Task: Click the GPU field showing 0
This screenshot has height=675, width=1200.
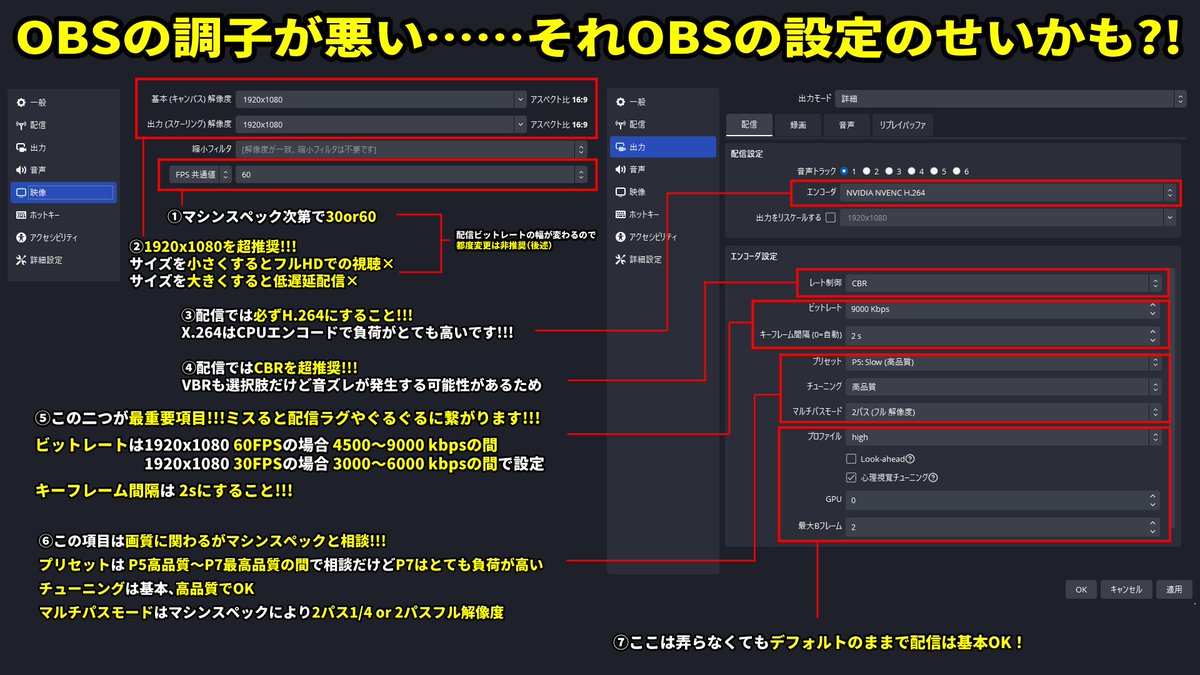Action: click(1002, 499)
